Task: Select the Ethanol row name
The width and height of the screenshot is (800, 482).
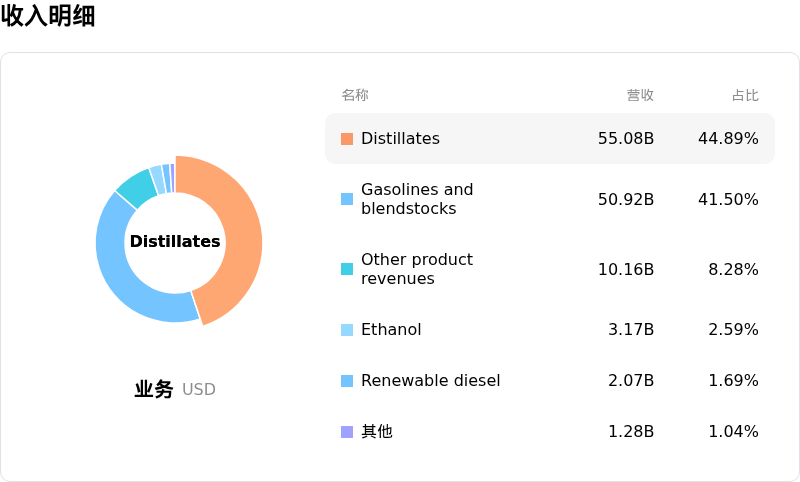Action: 391,329
